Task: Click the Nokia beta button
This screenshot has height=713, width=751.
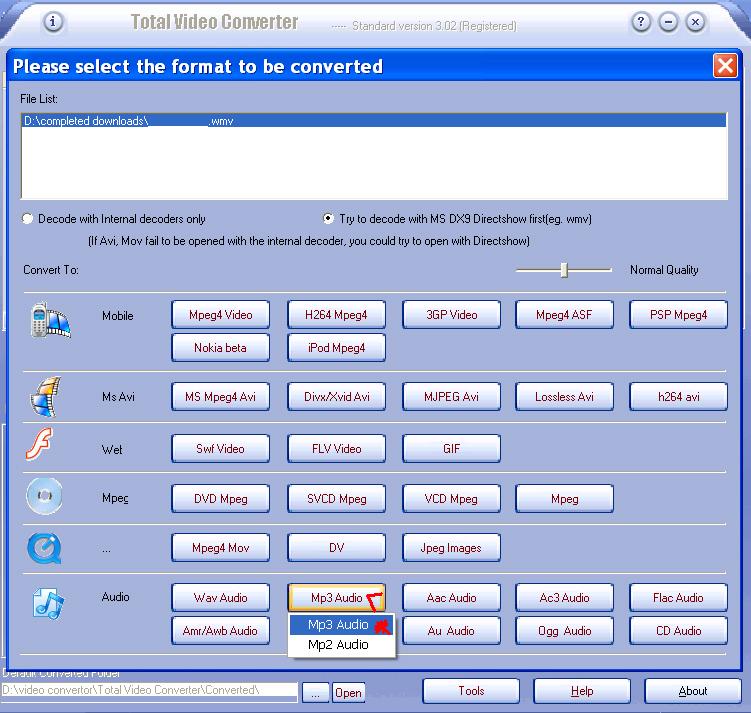Action: (x=220, y=348)
